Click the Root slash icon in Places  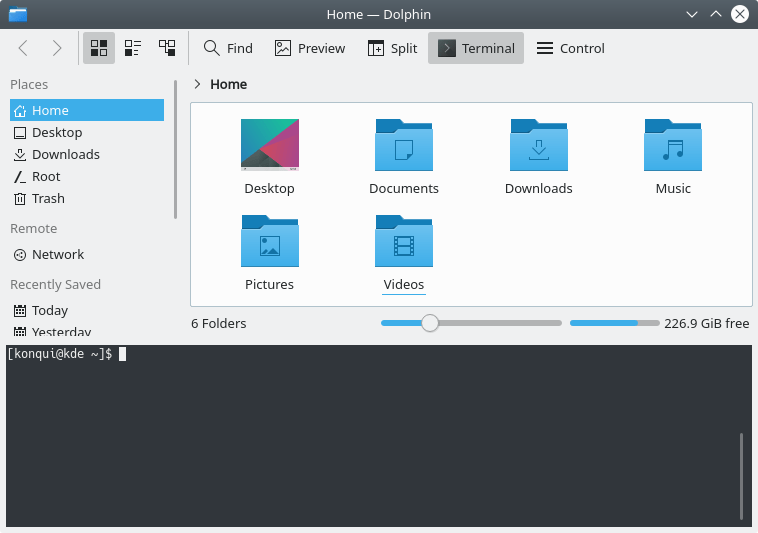tap(20, 177)
